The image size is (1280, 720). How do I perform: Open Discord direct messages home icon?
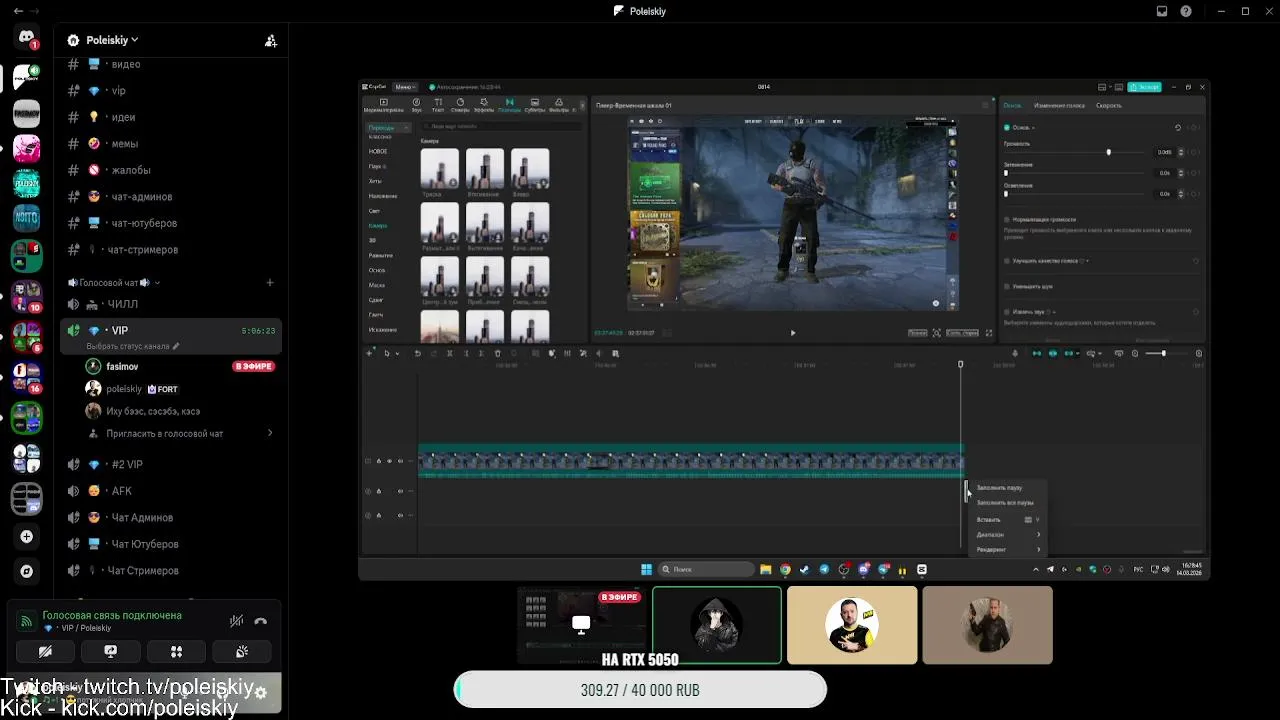click(x=27, y=38)
